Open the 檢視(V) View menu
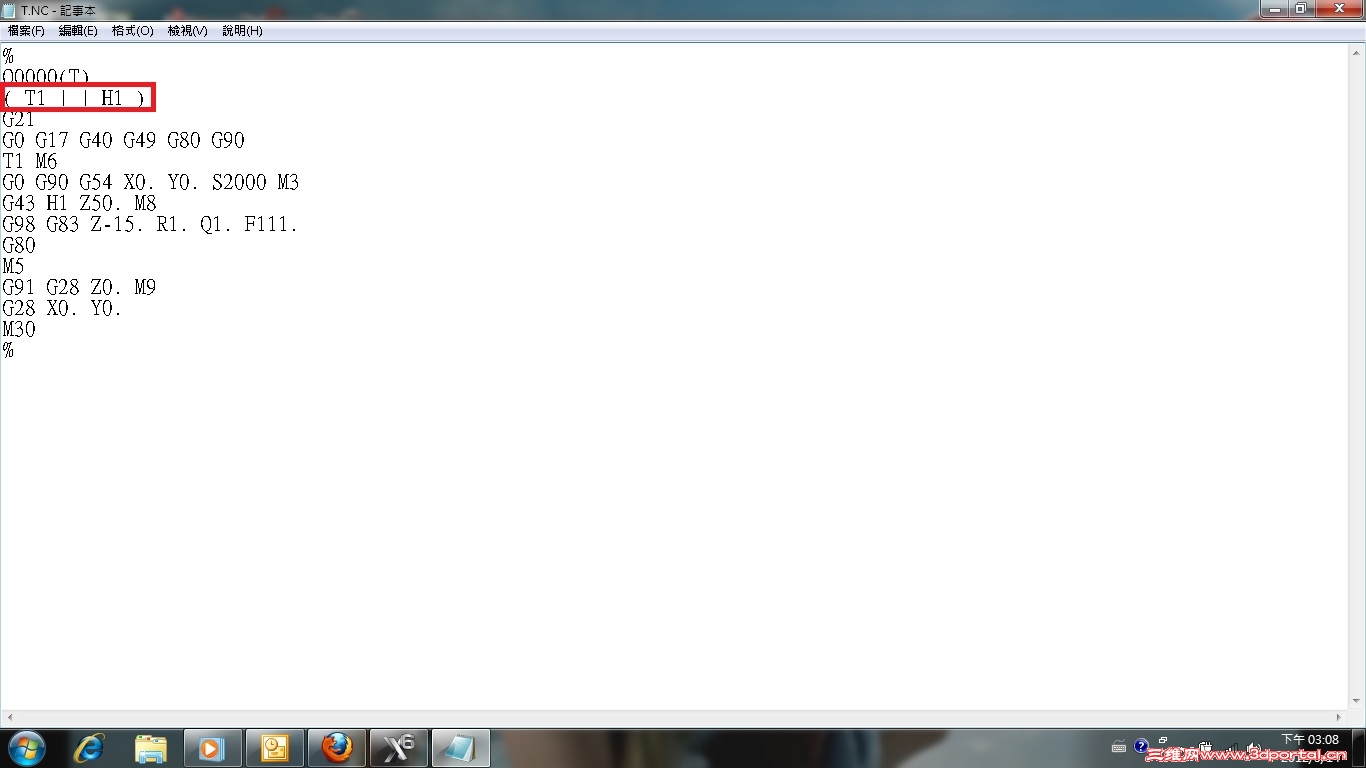The height and width of the screenshot is (768, 1366). pos(187,31)
